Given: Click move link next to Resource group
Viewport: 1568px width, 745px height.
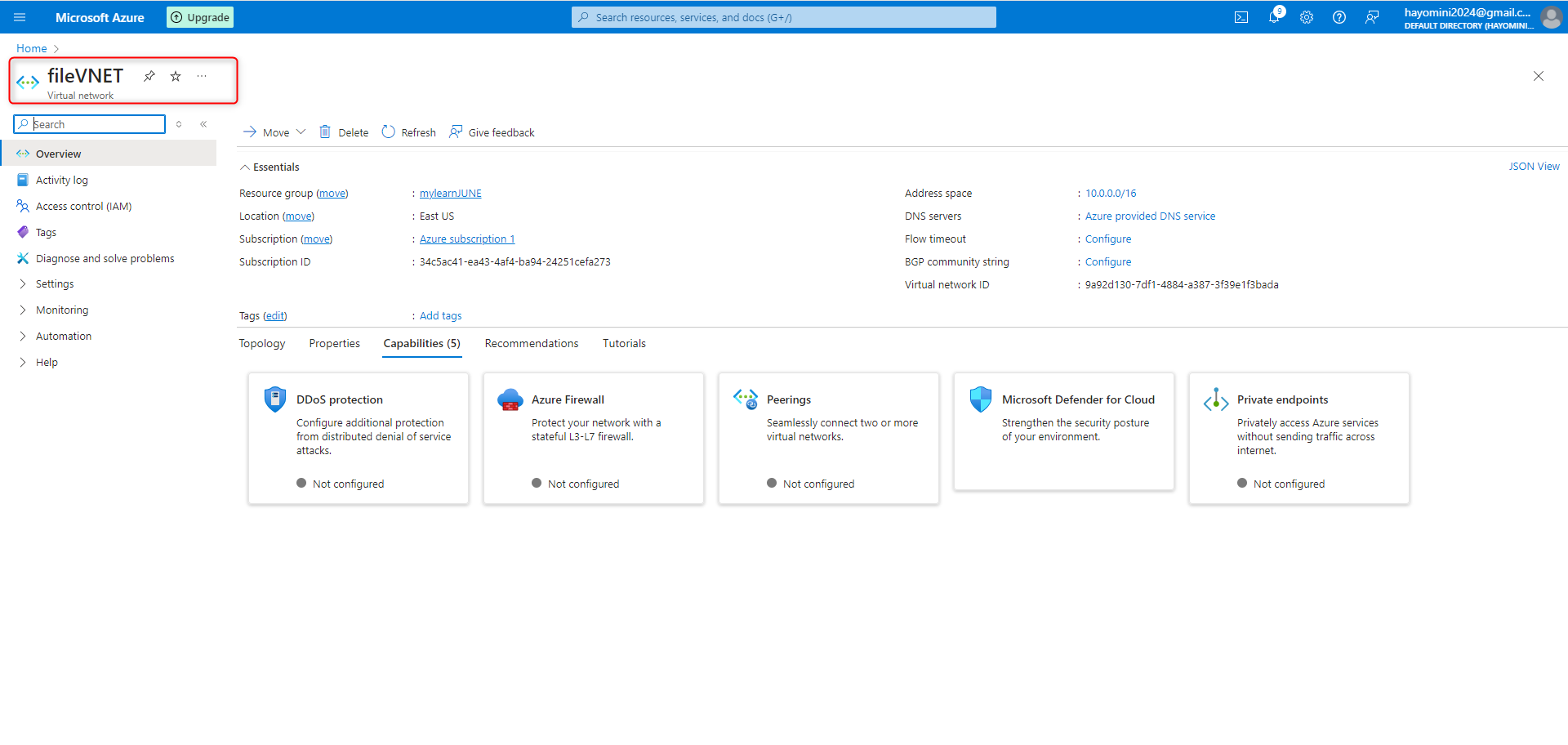Looking at the screenshot, I should 332,194.
